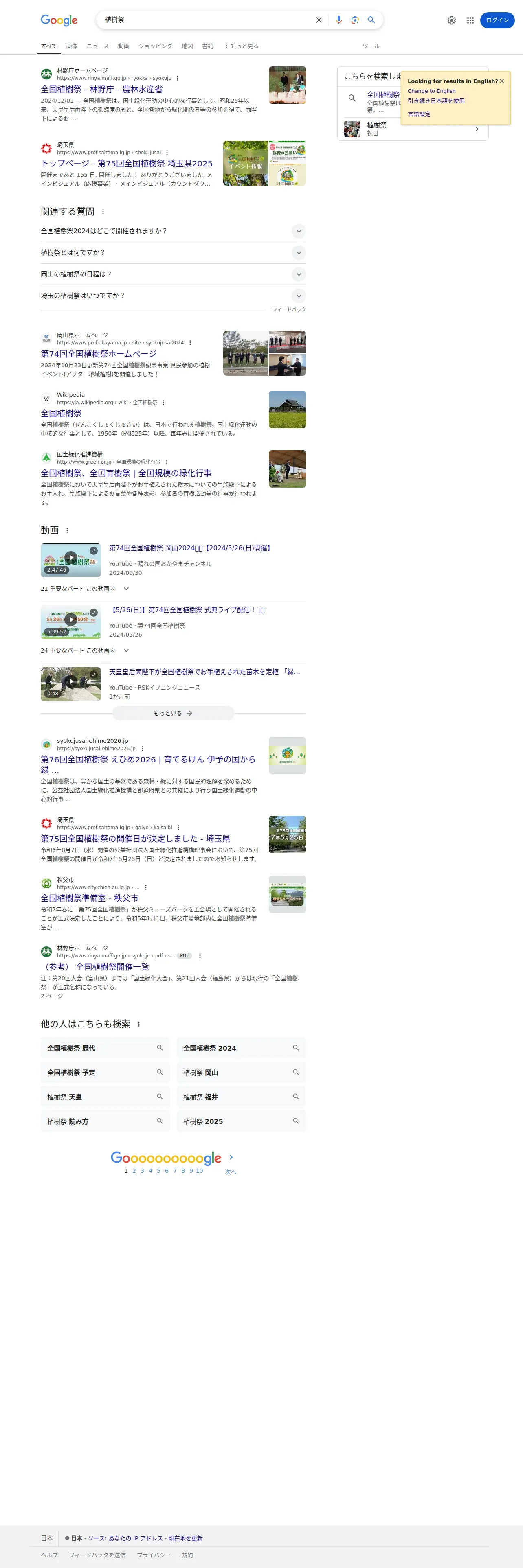Expand question 埼玉の植樹祭はいつですか？
This screenshot has width=523, height=1568.
174,296
